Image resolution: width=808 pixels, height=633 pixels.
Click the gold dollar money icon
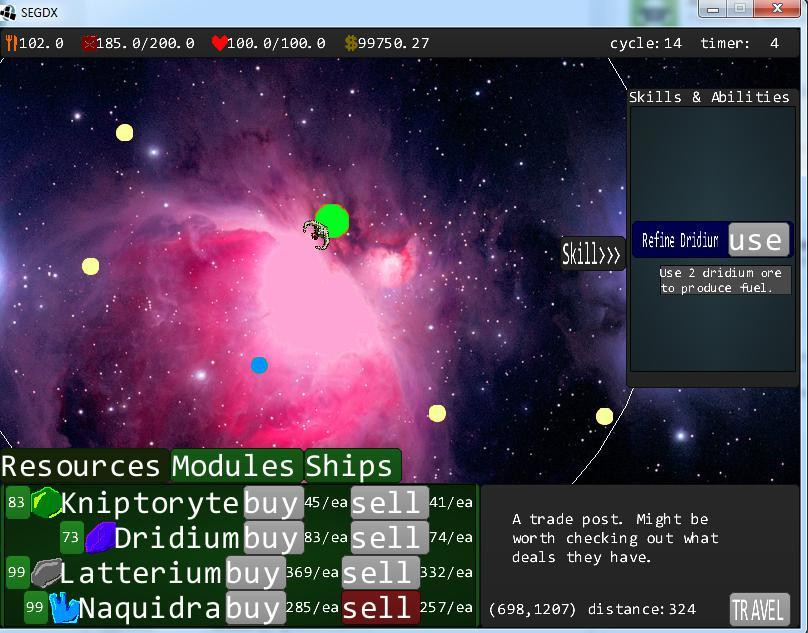(350, 43)
